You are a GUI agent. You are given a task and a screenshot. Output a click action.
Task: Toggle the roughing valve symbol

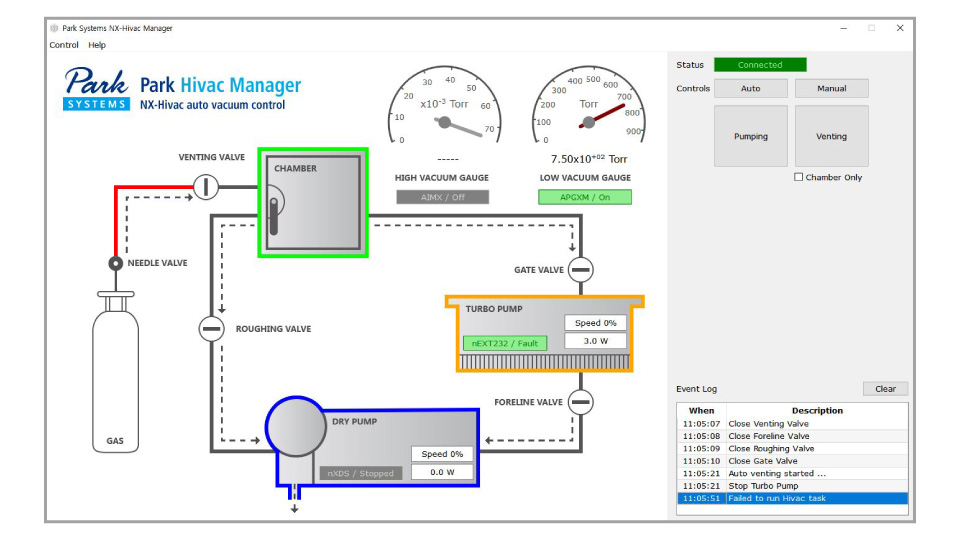(211, 329)
